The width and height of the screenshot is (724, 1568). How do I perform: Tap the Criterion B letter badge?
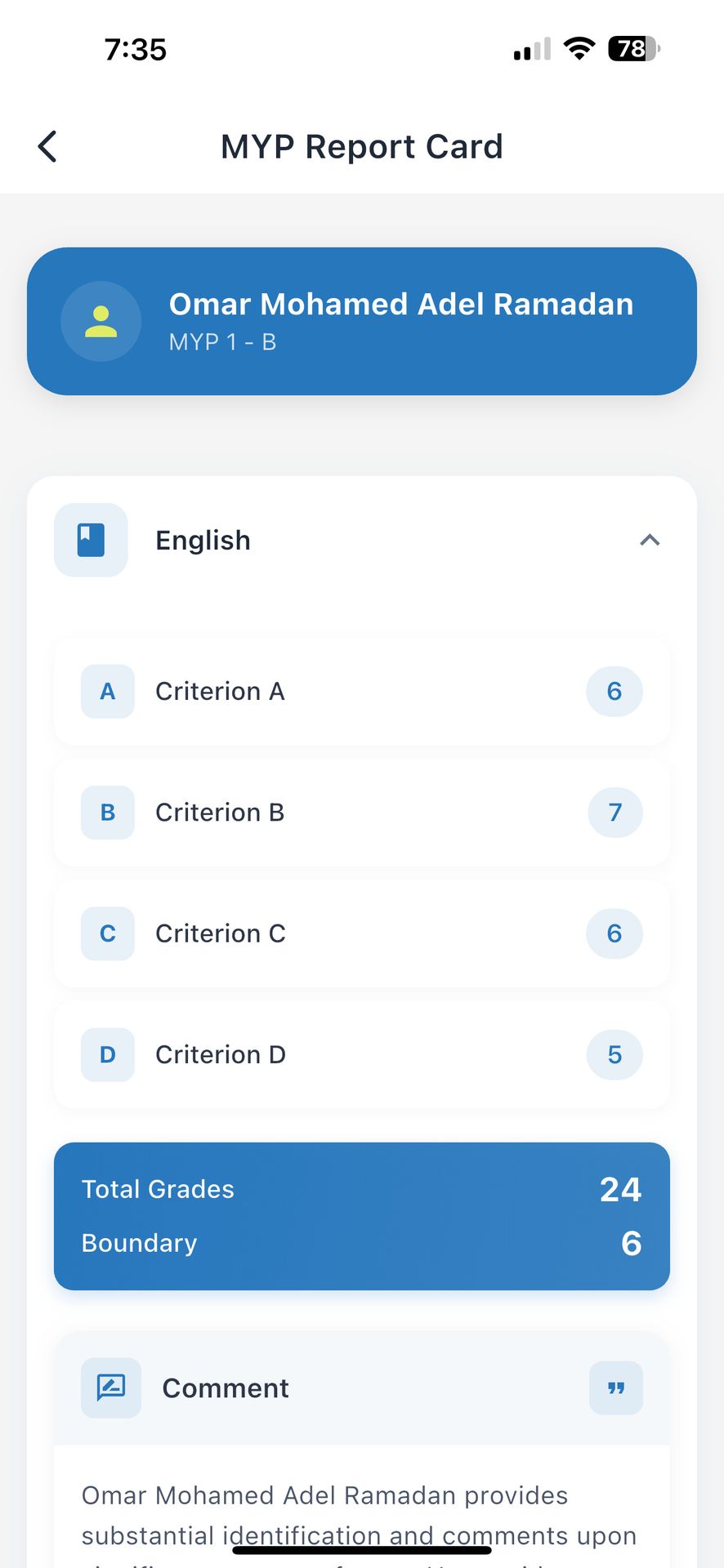[x=108, y=813]
